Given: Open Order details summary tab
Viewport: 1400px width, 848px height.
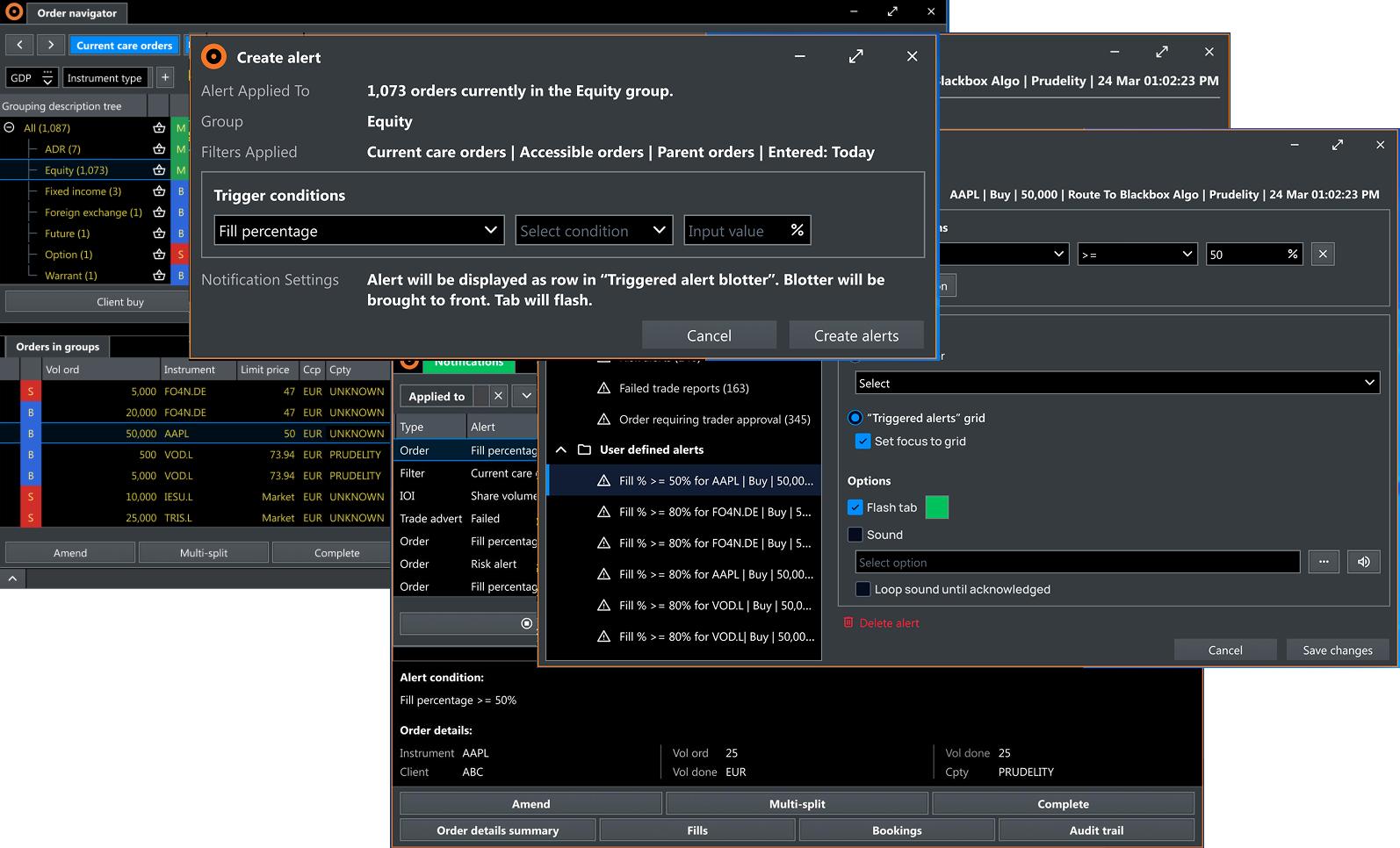Looking at the screenshot, I should (498, 830).
